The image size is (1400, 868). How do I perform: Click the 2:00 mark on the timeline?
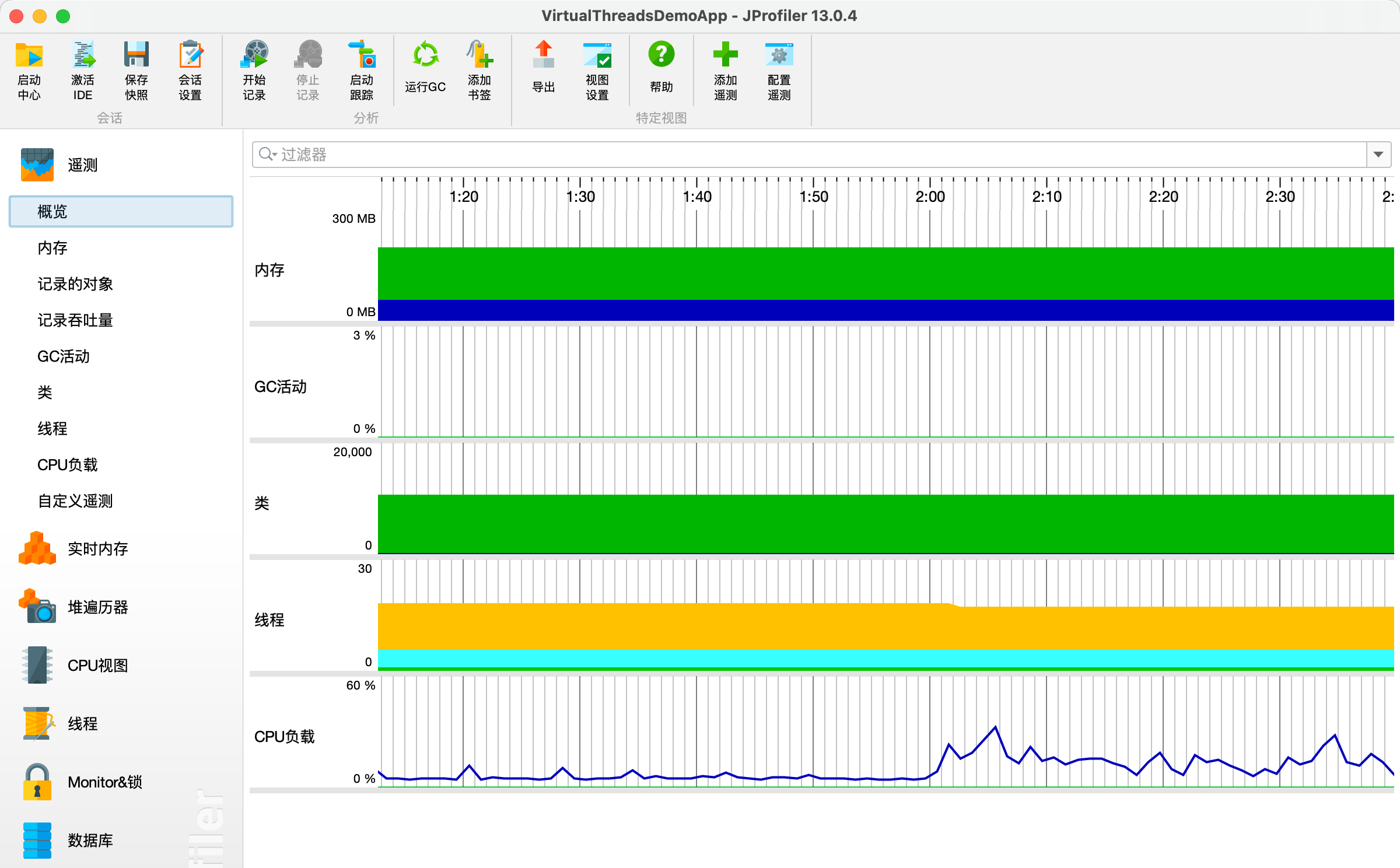coord(930,197)
